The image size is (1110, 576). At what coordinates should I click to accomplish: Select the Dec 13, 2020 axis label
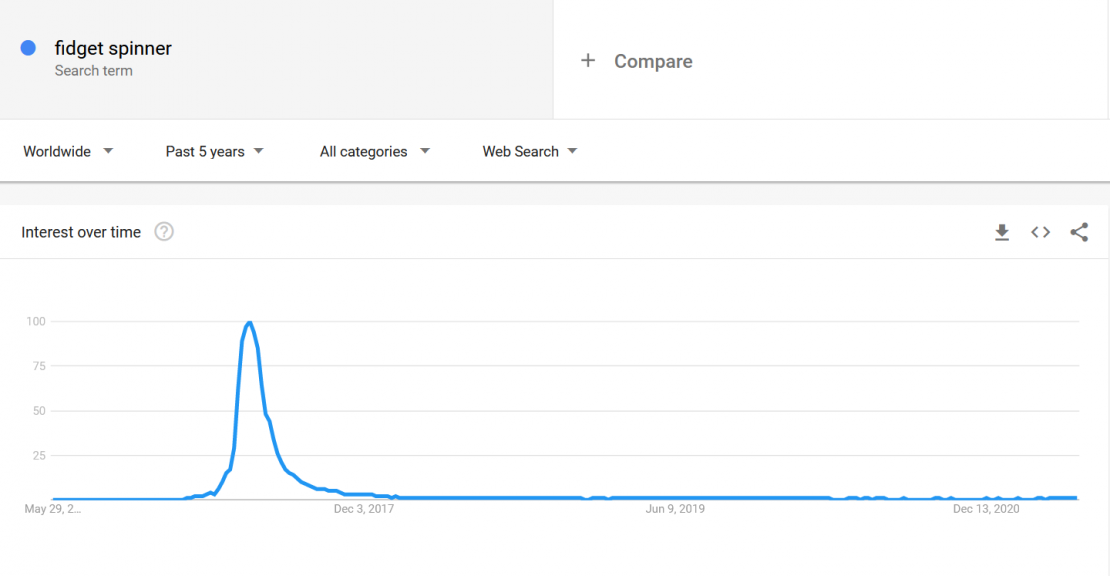pos(986,509)
